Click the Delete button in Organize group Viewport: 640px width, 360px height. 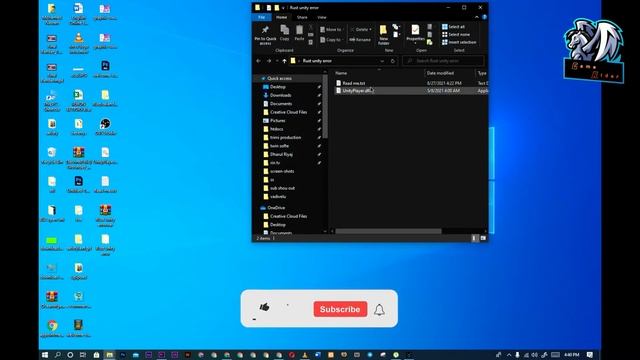click(x=361, y=29)
